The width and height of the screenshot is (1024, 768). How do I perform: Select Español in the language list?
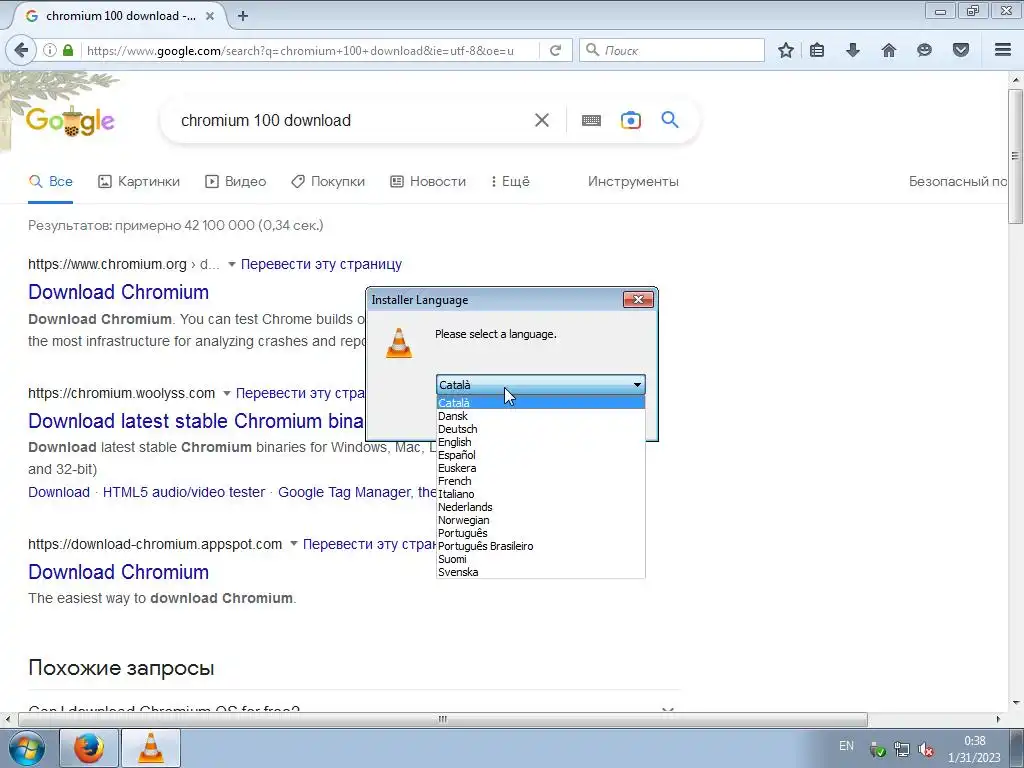tap(541, 455)
